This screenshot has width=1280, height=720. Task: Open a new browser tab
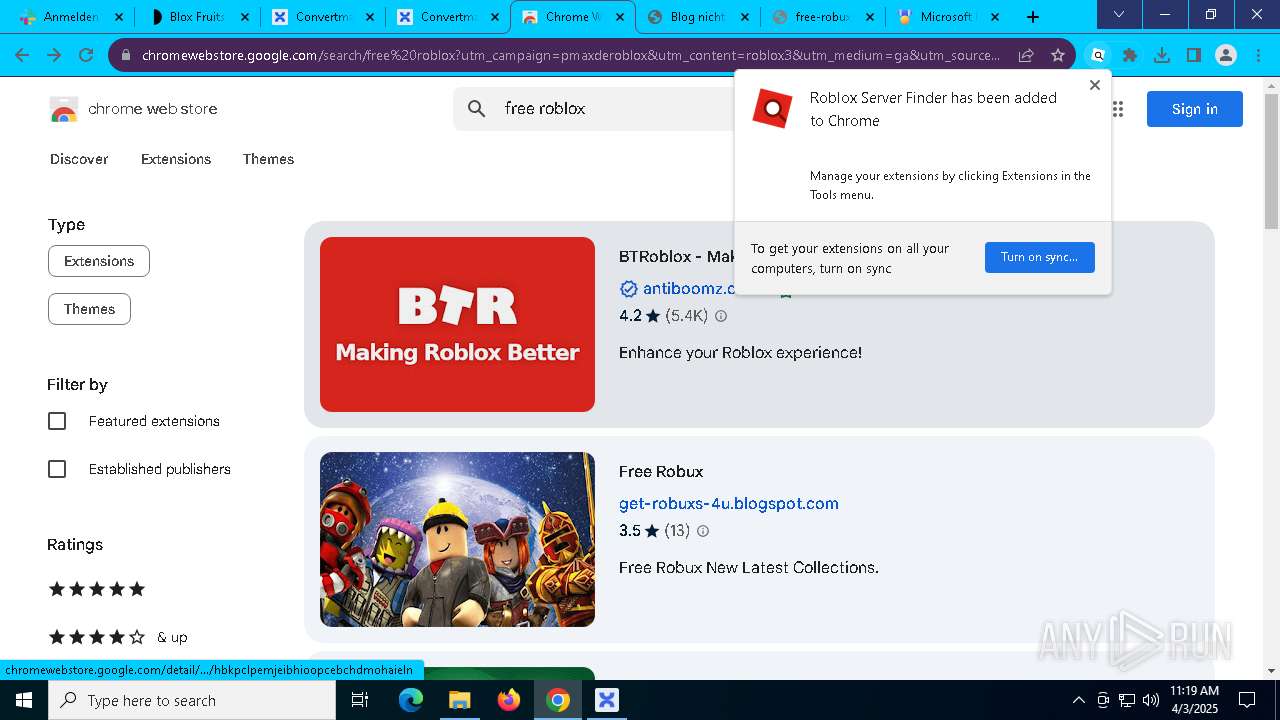[x=1033, y=17]
